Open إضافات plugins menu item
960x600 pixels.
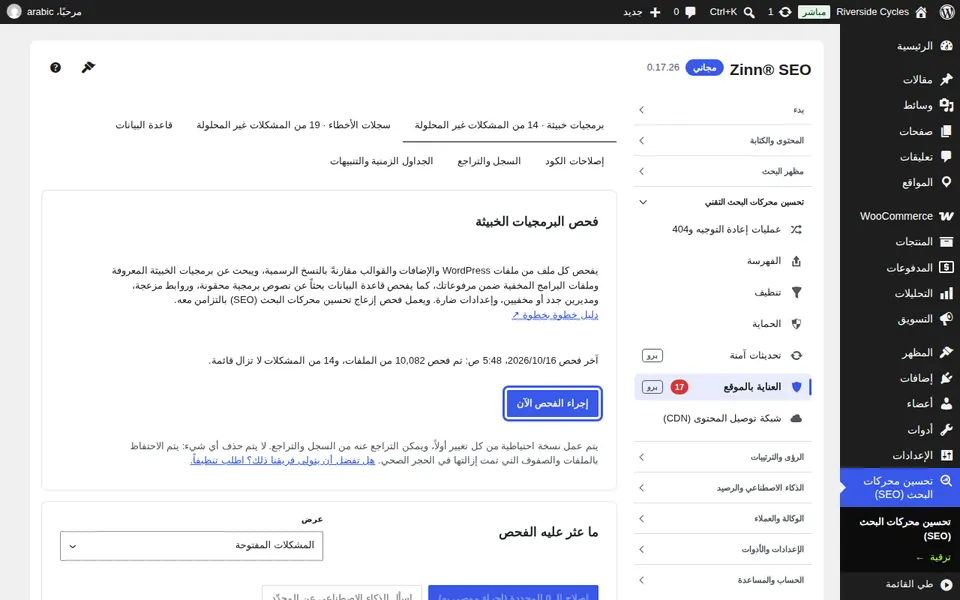tap(900, 378)
